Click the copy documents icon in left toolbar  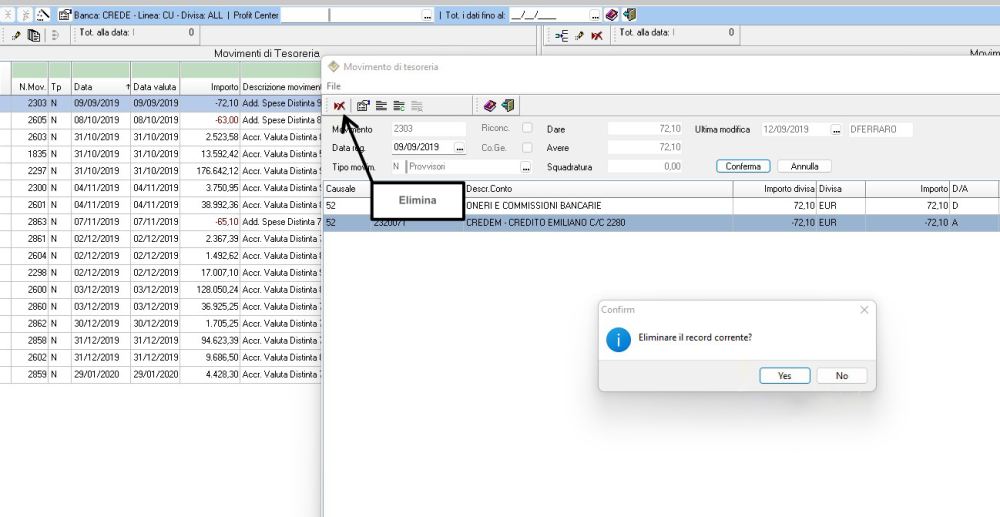coord(33,35)
